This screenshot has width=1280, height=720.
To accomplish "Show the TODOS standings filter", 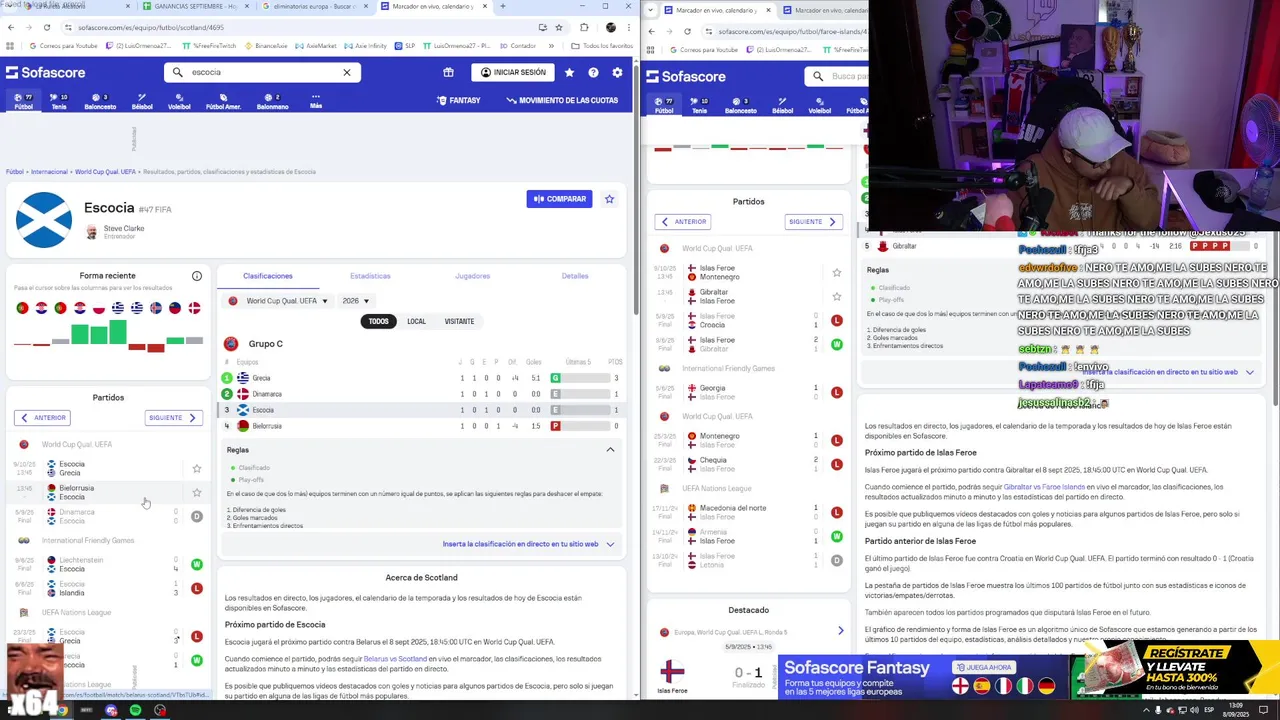I will click(378, 321).
